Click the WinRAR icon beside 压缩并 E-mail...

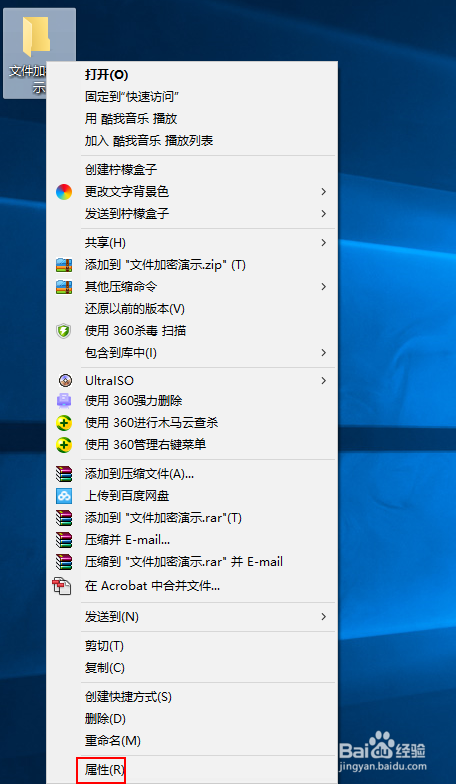(64, 540)
